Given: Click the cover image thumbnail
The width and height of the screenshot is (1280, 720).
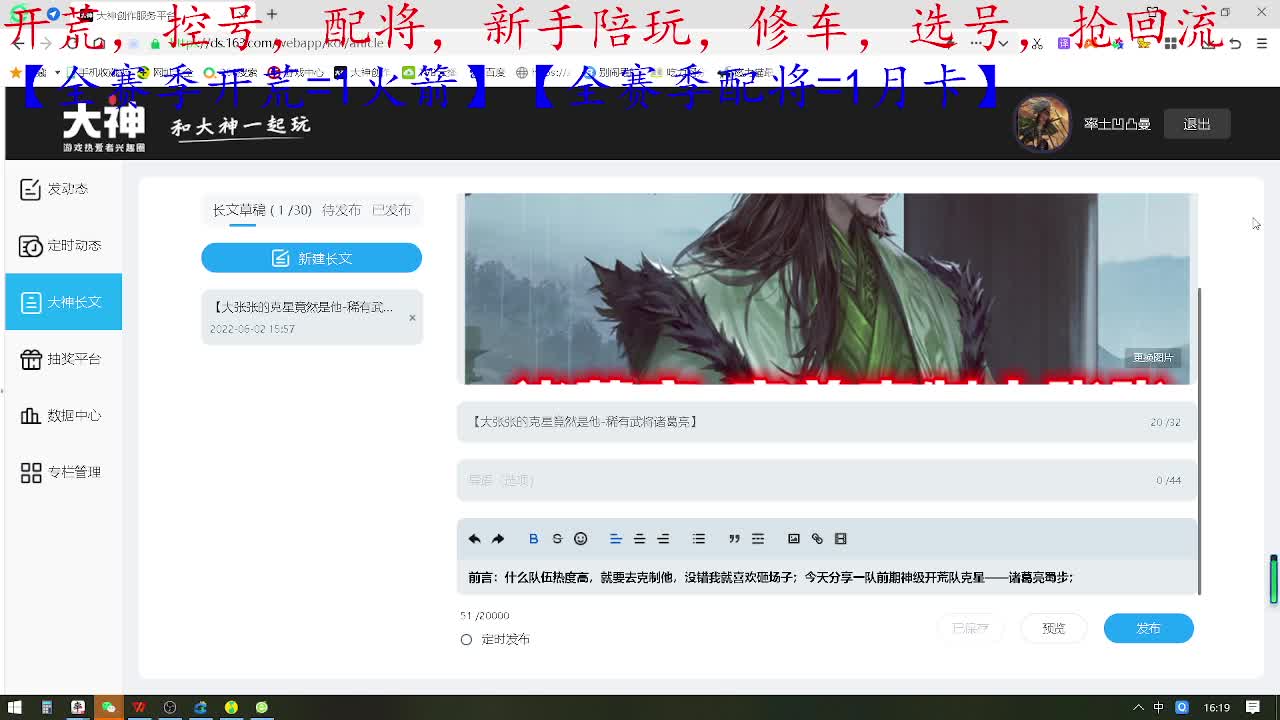Looking at the screenshot, I should (x=827, y=289).
